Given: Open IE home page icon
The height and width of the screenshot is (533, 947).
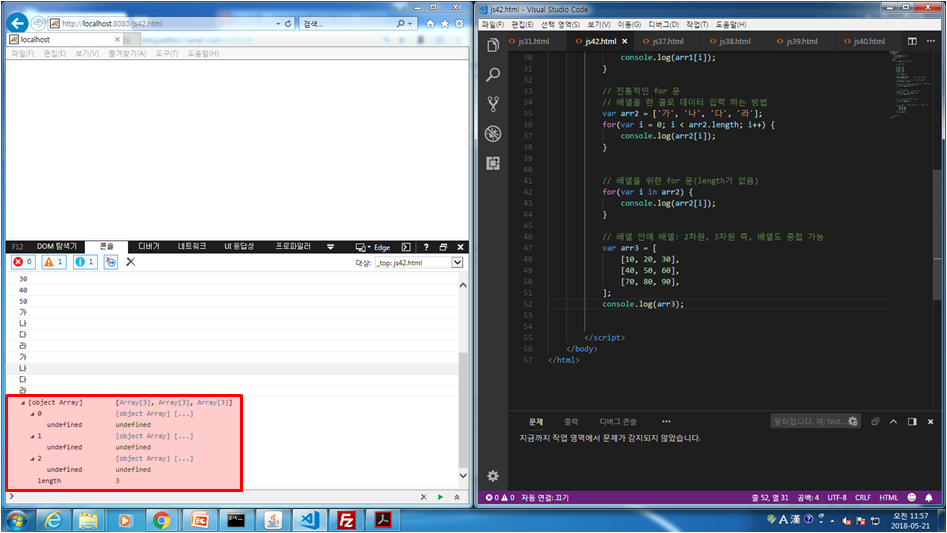Looking at the screenshot, I should (x=430, y=24).
